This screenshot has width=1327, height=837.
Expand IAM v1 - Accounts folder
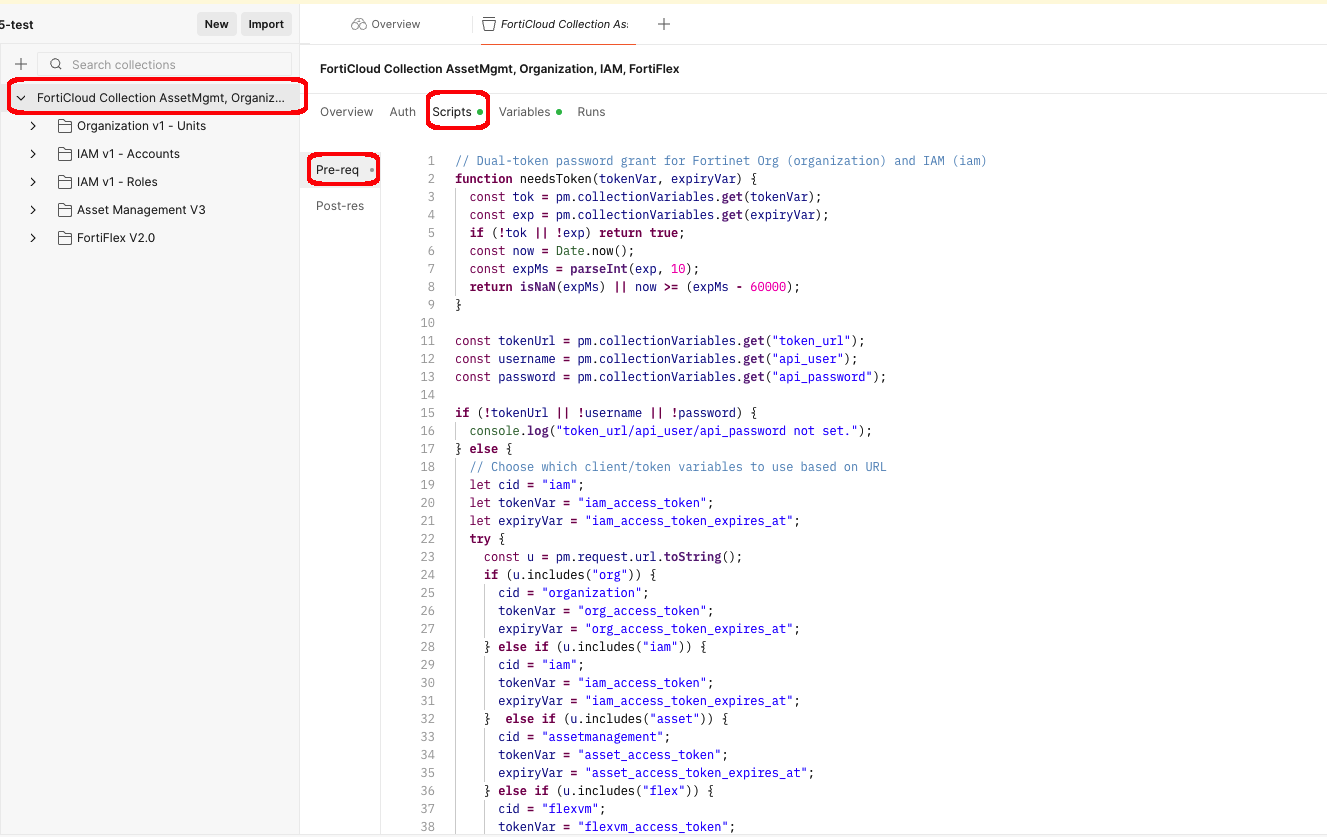tap(33, 154)
